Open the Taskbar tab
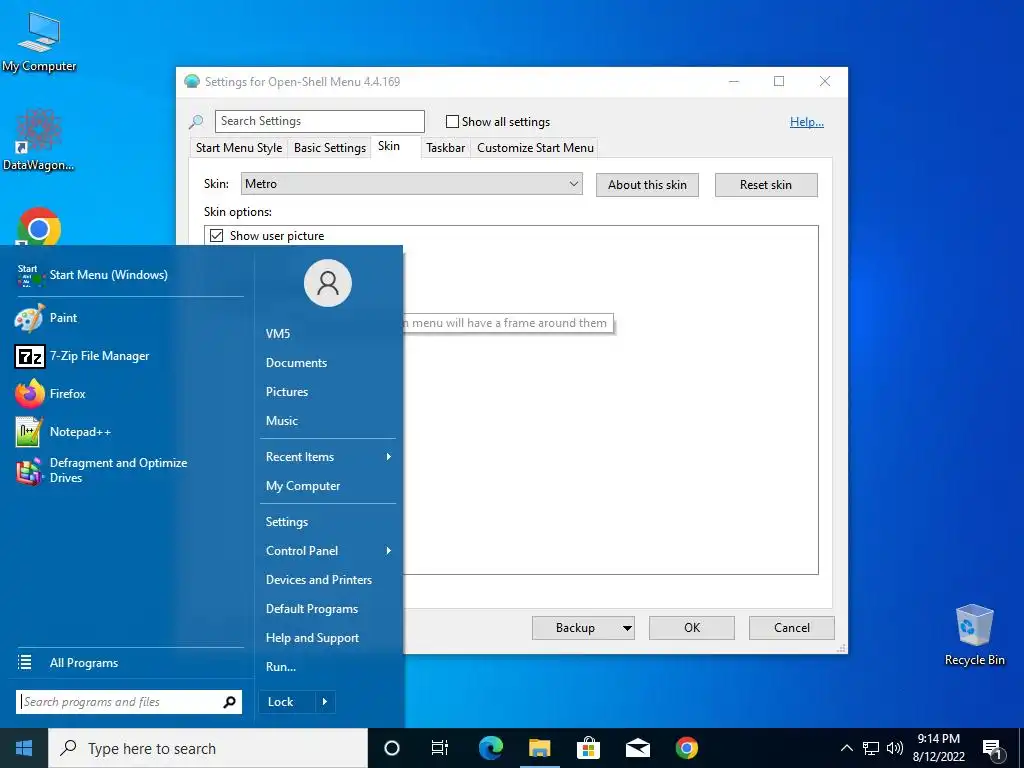The height and width of the screenshot is (768, 1024). tap(445, 148)
